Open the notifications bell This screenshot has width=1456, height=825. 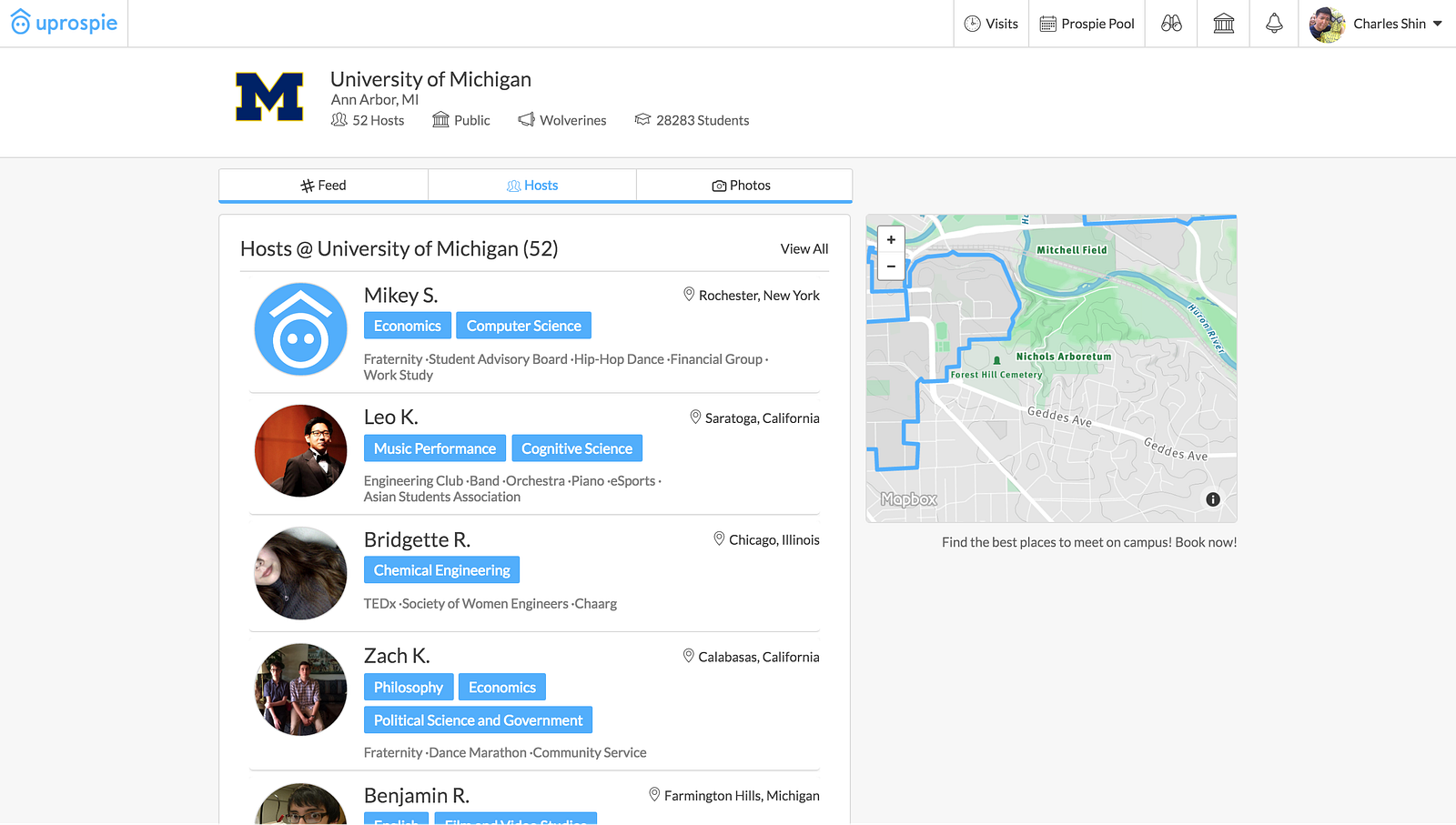coord(1274,24)
